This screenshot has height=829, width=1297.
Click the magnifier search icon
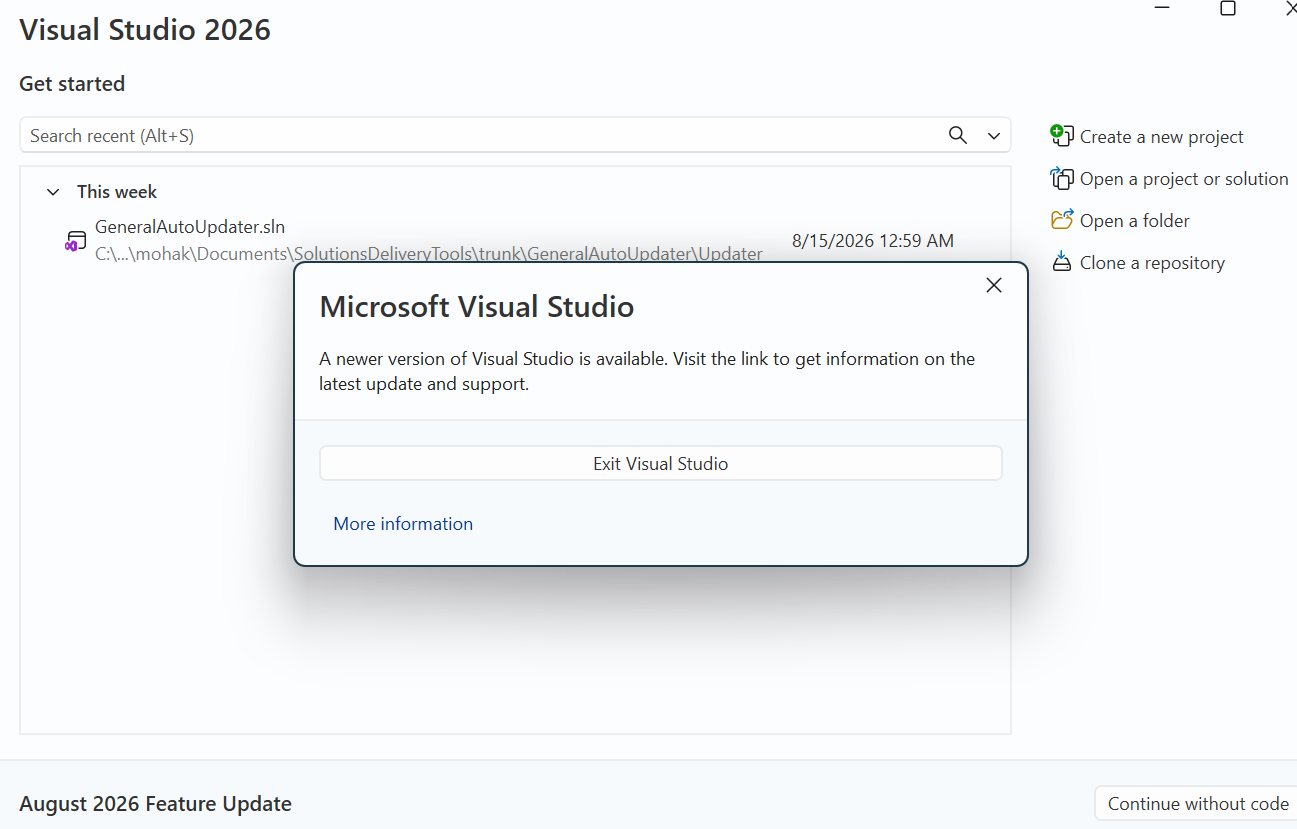click(958, 135)
